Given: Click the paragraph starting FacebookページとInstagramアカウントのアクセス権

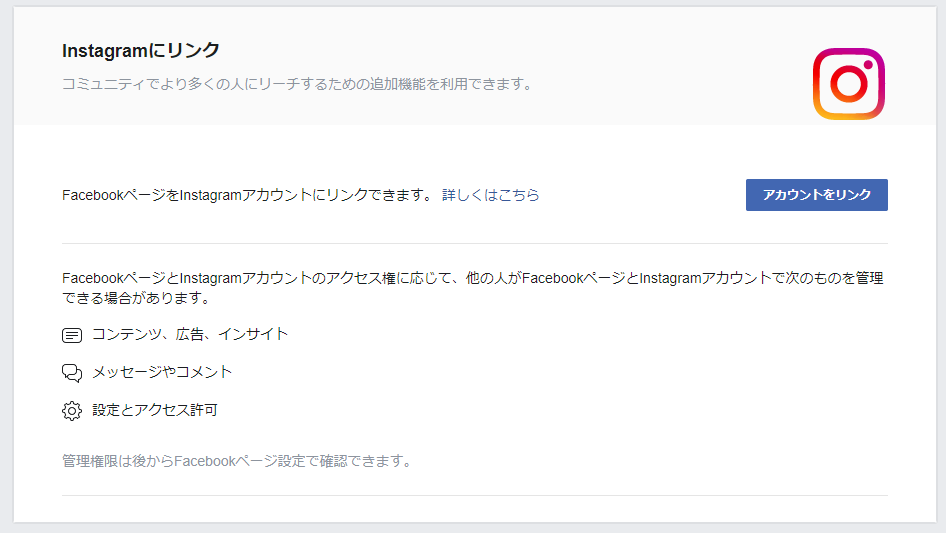Looking at the screenshot, I should click(472, 288).
